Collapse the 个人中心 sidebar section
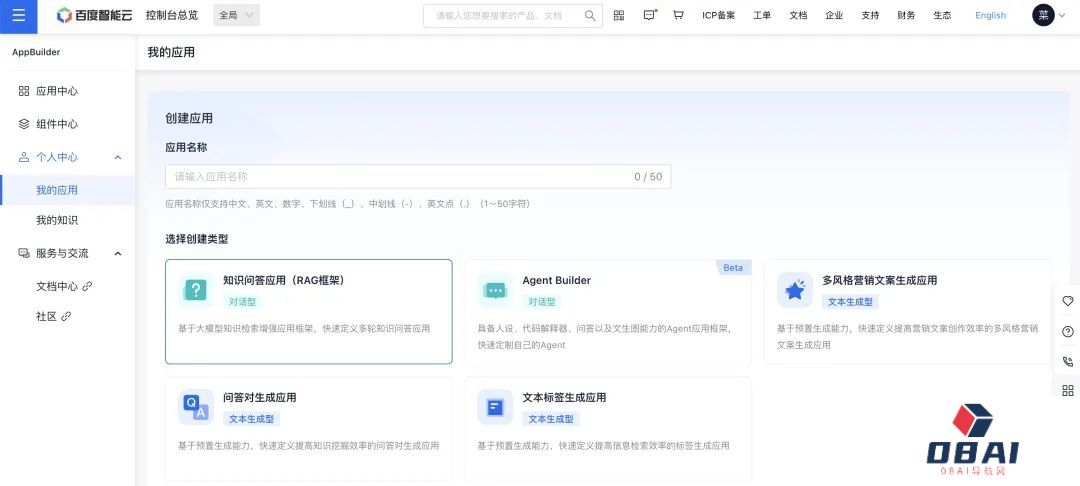The image size is (1080, 486). coord(118,157)
